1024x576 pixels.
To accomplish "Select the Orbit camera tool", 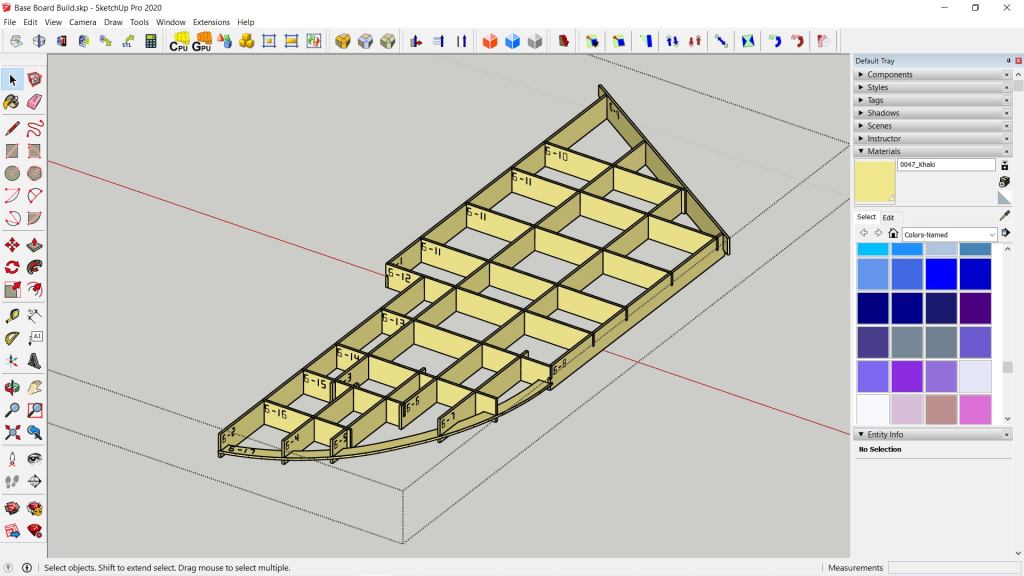I will (x=12, y=386).
